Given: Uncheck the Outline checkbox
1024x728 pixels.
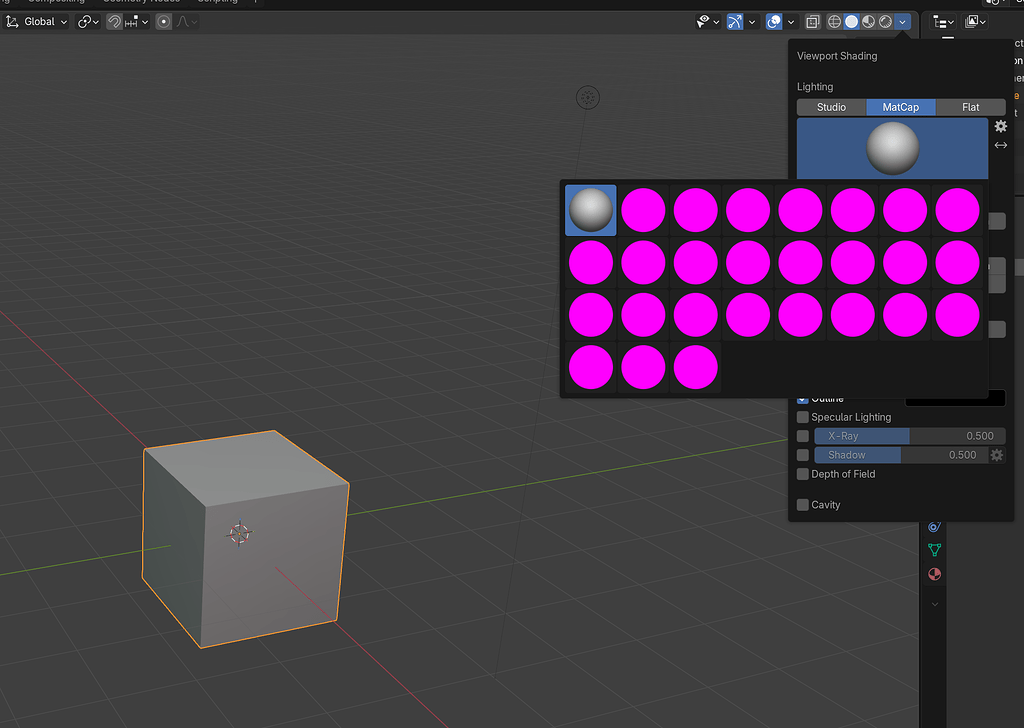Looking at the screenshot, I should pyautogui.click(x=803, y=398).
